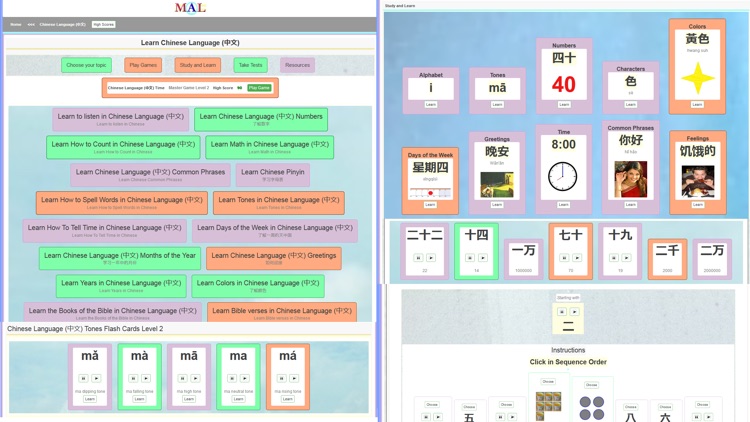Pause audio on the ma neutral tone card
This screenshot has width=750, height=422.
click(x=232, y=378)
